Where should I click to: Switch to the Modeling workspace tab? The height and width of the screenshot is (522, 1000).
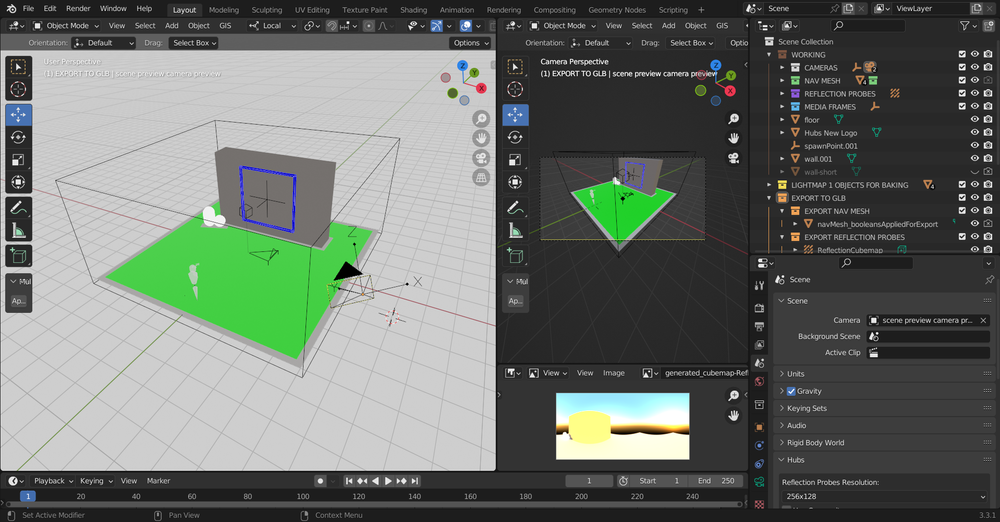[x=224, y=10]
